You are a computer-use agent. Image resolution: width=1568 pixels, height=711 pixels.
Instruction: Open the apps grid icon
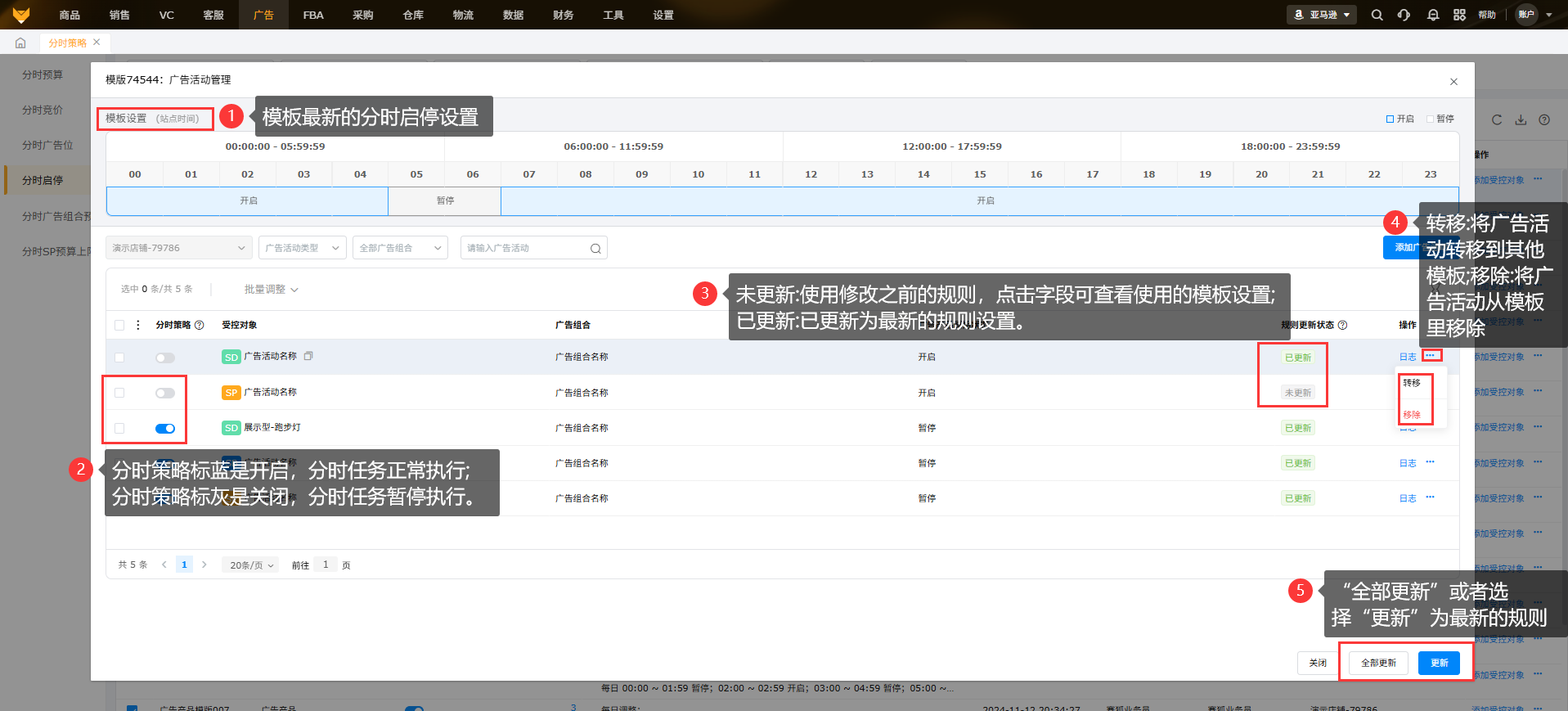(x=1459, y=15)
